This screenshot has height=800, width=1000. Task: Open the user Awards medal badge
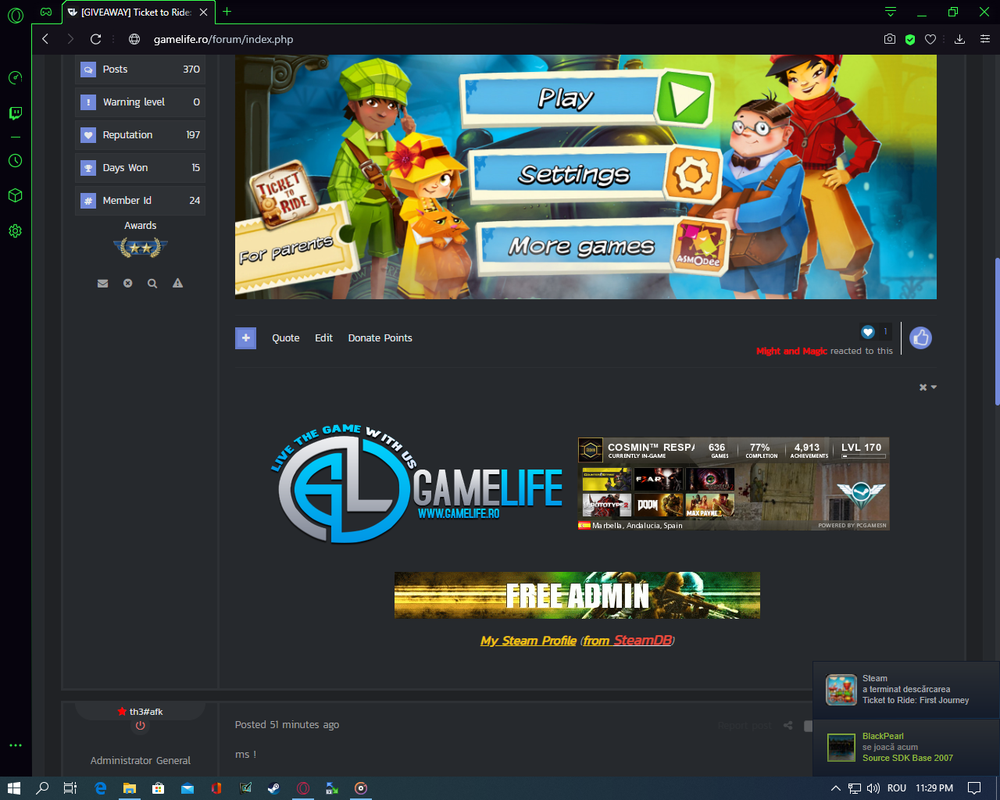140,247
